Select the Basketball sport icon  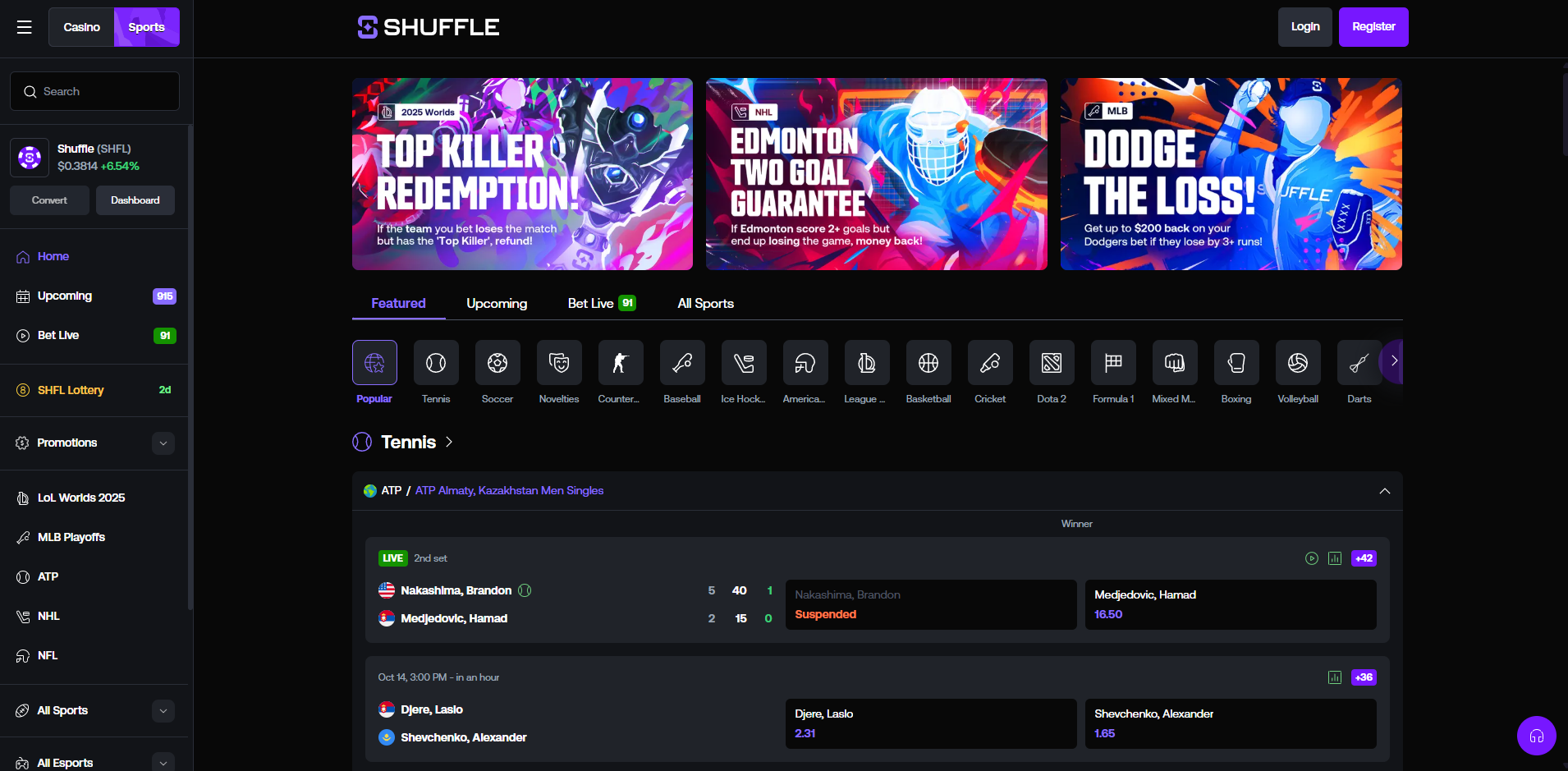[x=928, y=362]
